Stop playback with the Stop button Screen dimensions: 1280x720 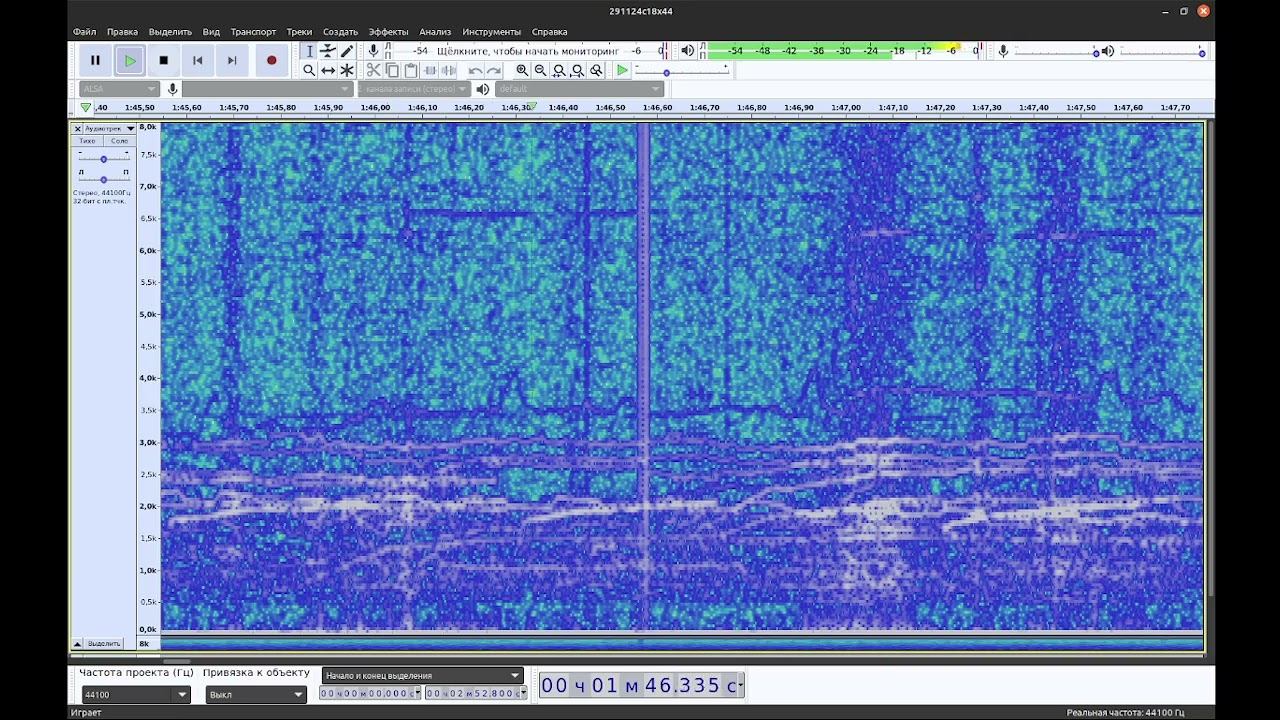tap(164, 60)
